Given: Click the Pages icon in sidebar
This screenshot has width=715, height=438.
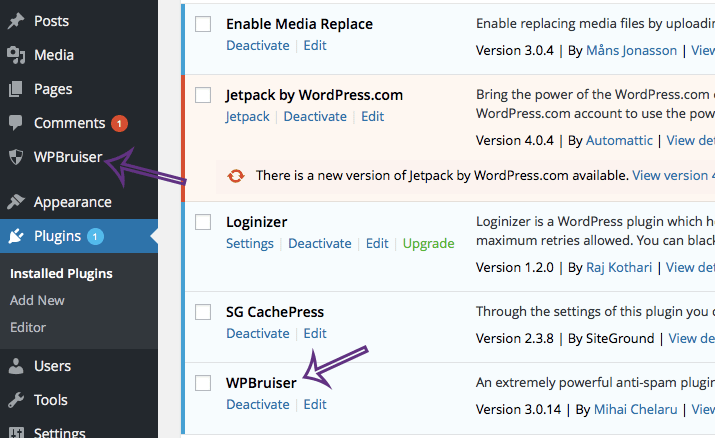Looking at the screenshot, I should click(x=16, y=89).
